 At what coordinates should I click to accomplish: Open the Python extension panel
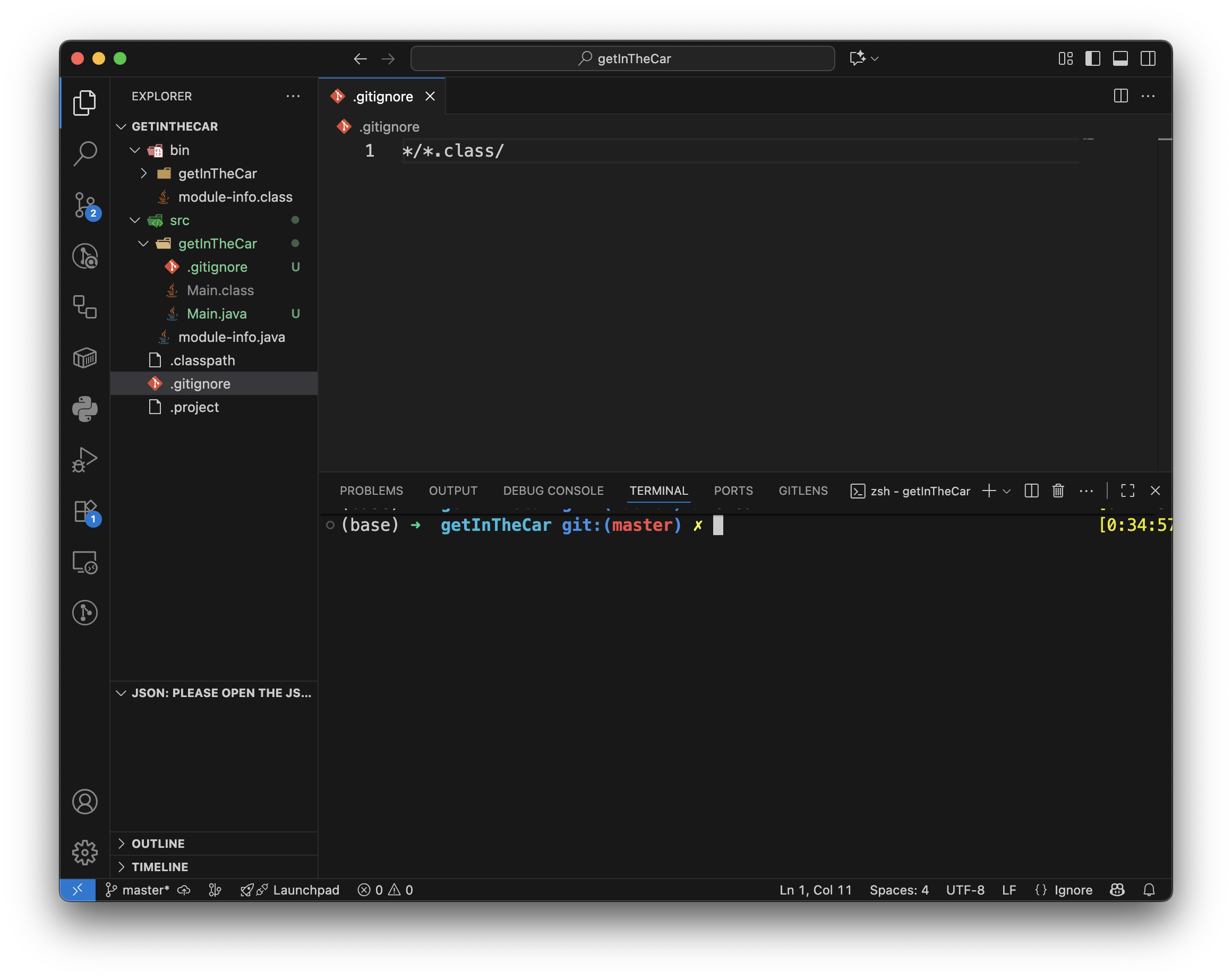(85, 409)
